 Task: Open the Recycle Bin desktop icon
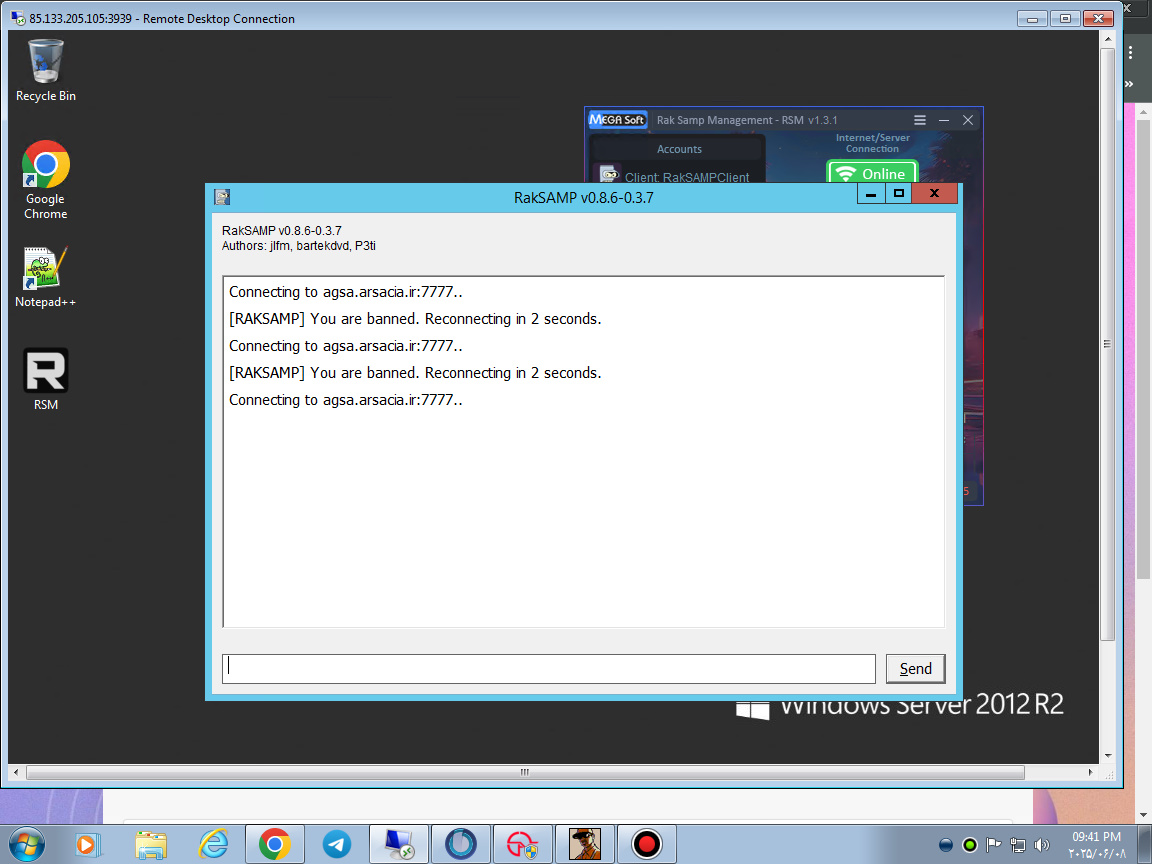tap(46, 71)
